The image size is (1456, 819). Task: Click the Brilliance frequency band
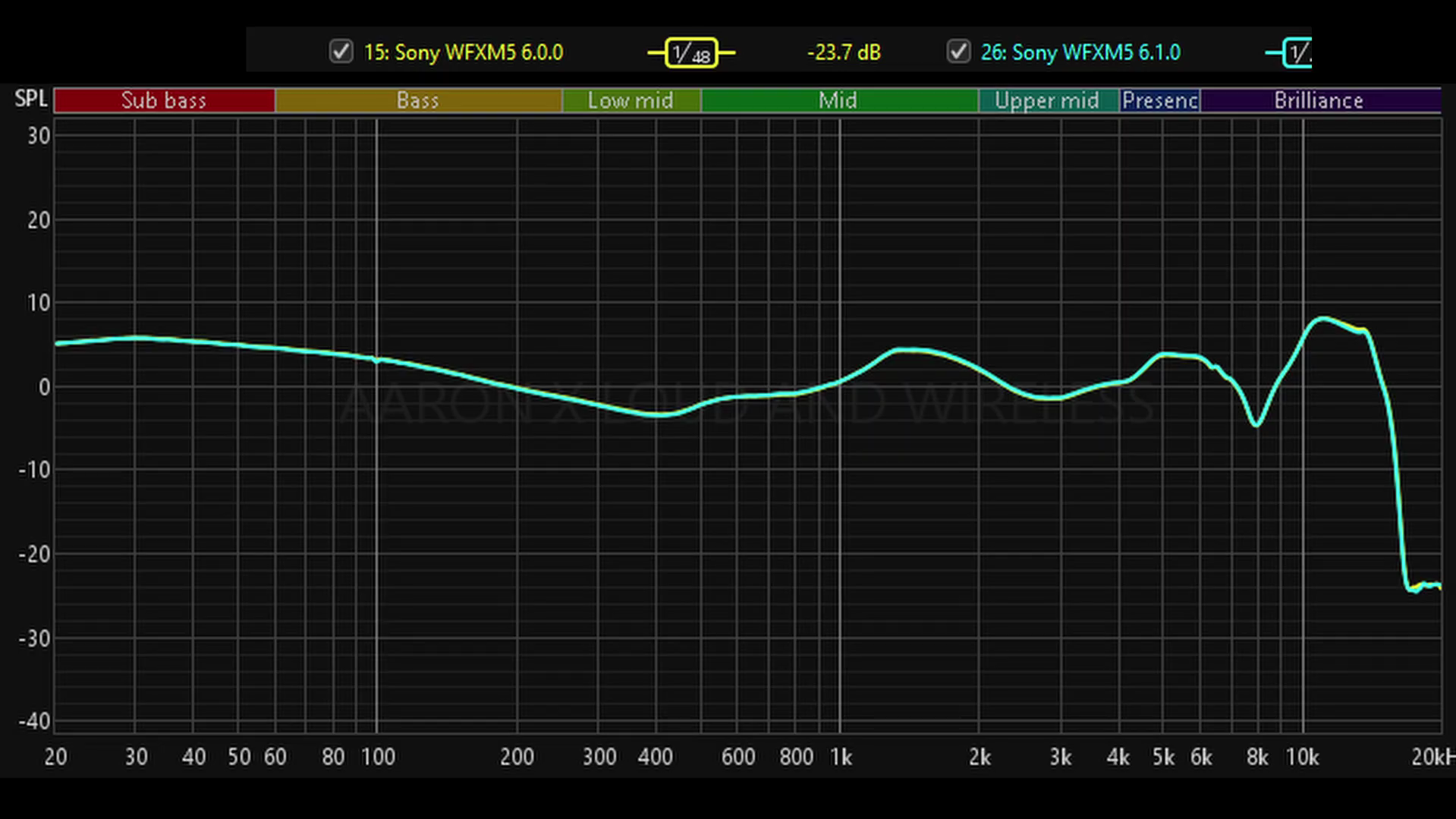(x=1319, y=100)
